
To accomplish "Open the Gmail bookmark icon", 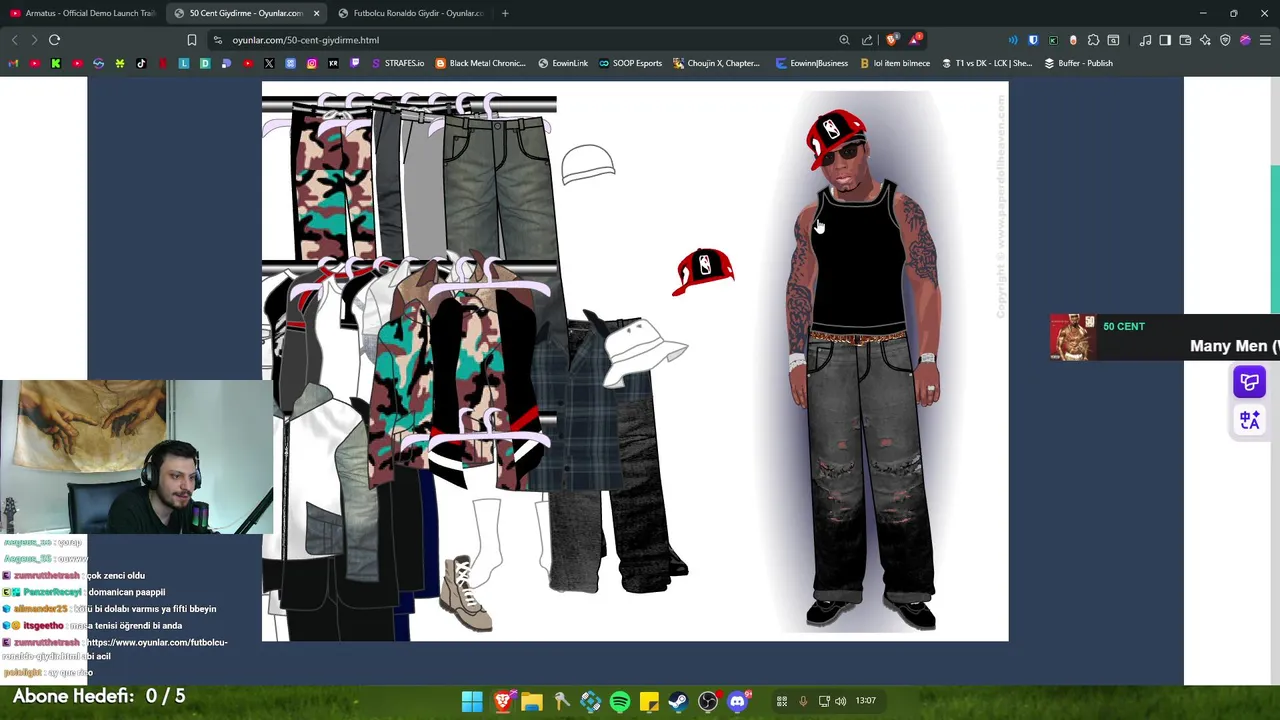I will coord(13,63).
